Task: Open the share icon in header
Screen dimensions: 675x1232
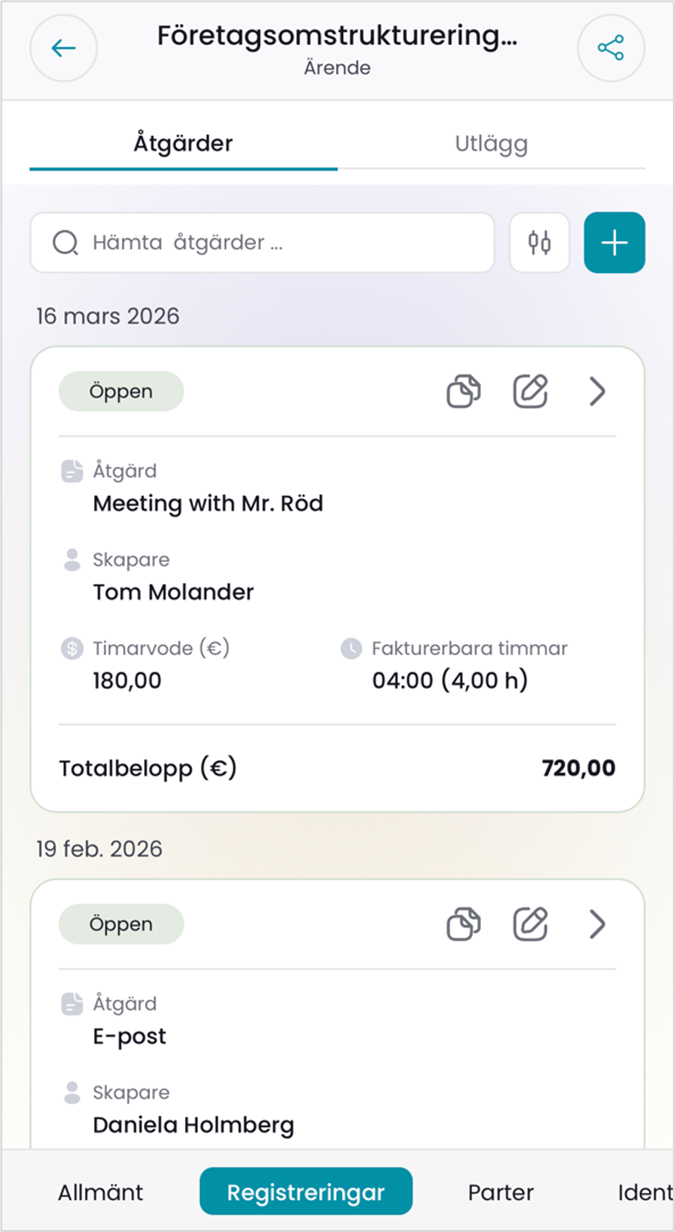Action: coord(611,48)
